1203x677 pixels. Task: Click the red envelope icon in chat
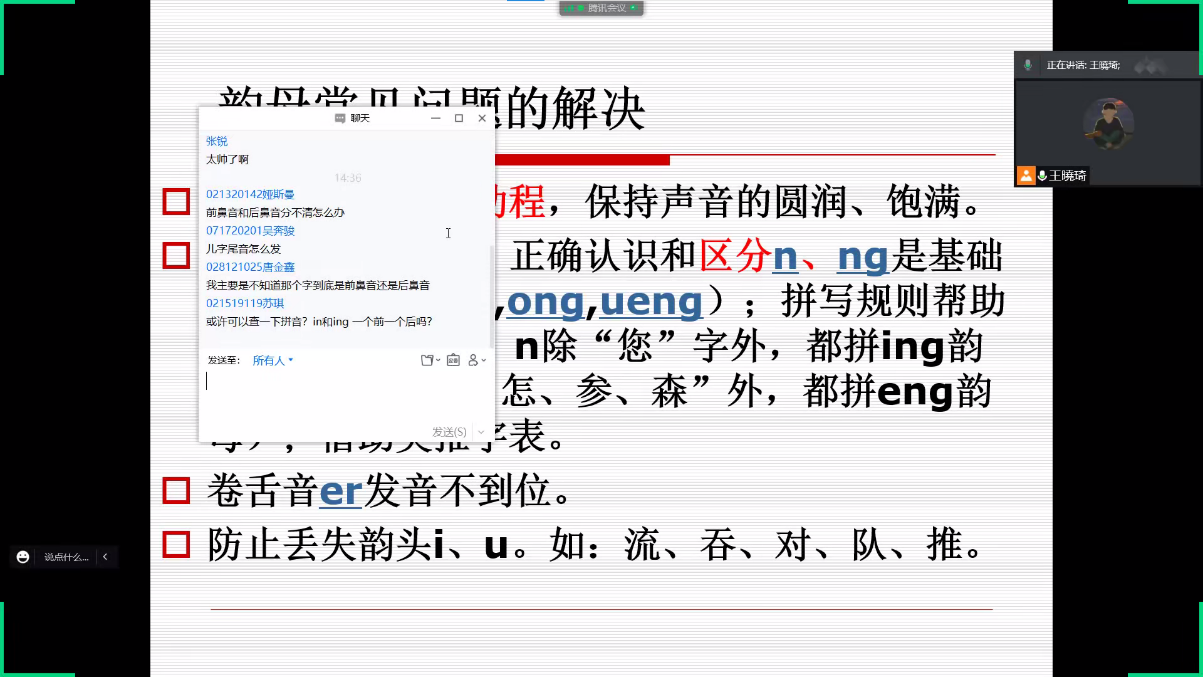pos(453,360)
